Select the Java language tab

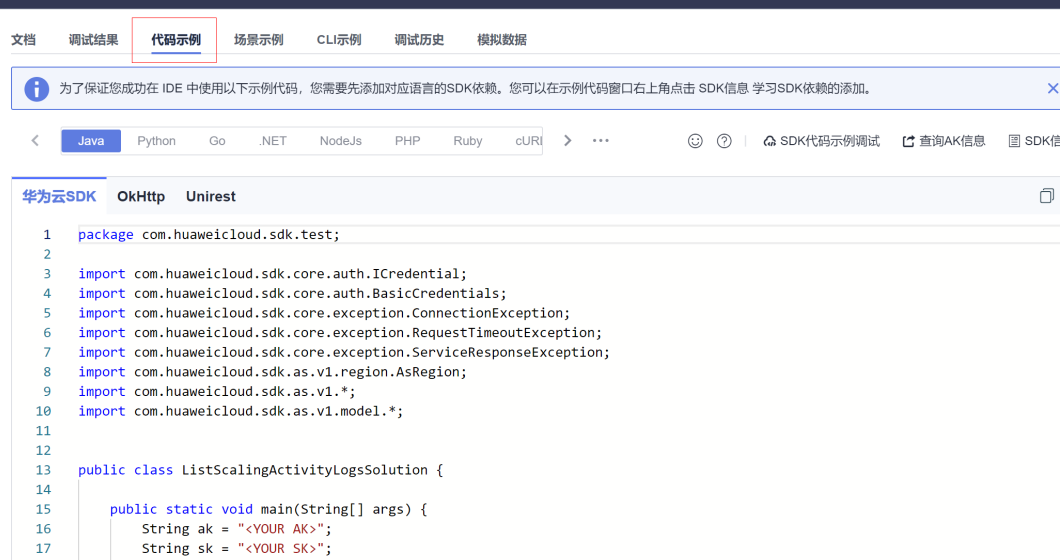[x=91, y=141]
